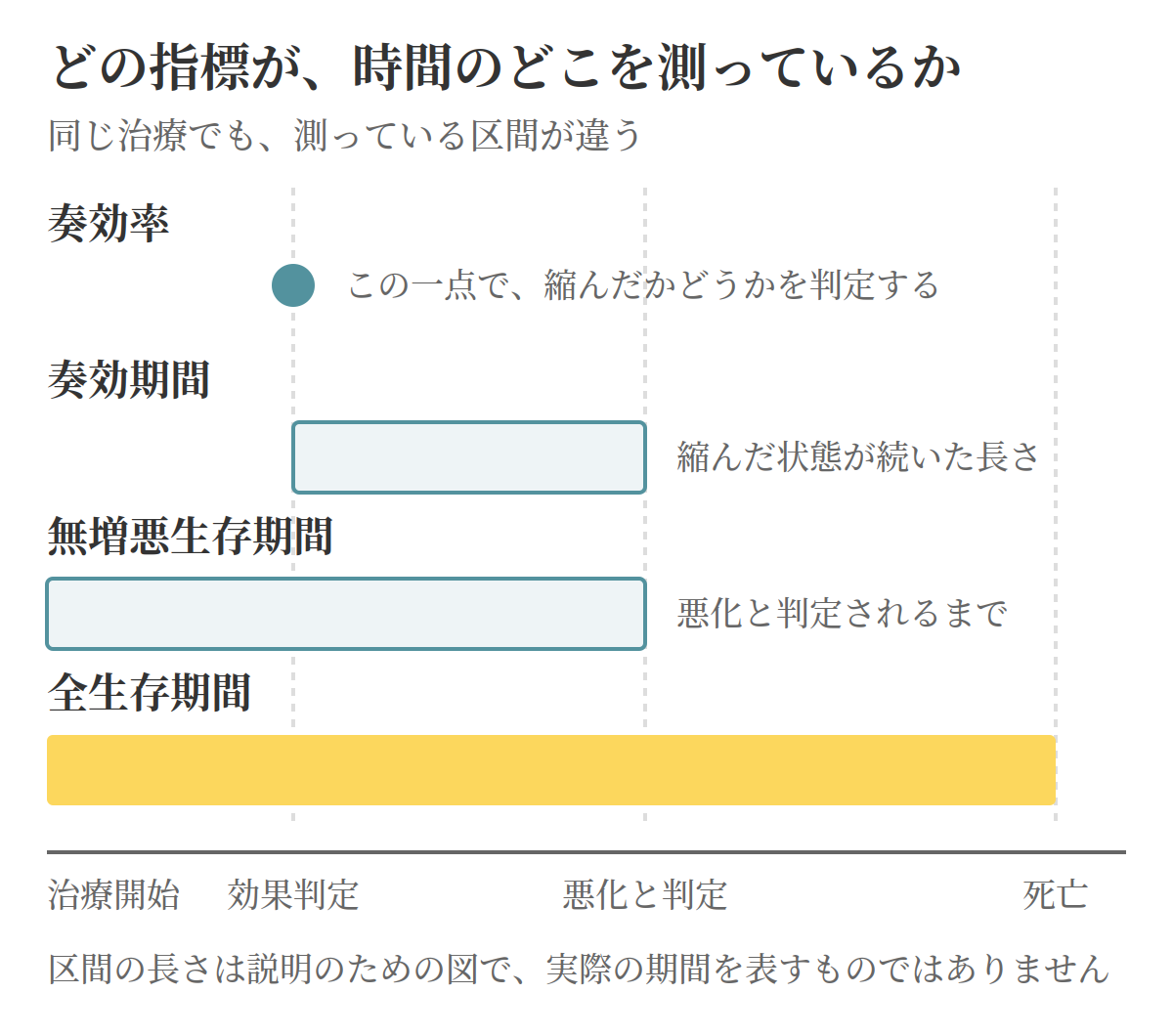Click the 無増悪生存期間 heading
Screen dimensions: 1173x1036
tap(191, 536)
